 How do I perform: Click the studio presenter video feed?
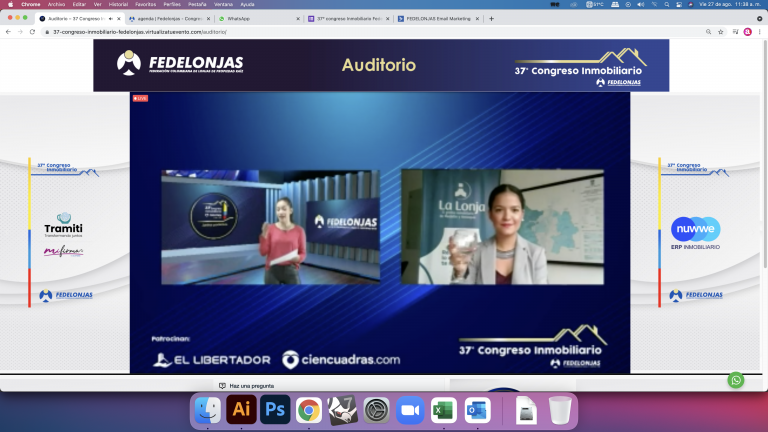(270, 227)
